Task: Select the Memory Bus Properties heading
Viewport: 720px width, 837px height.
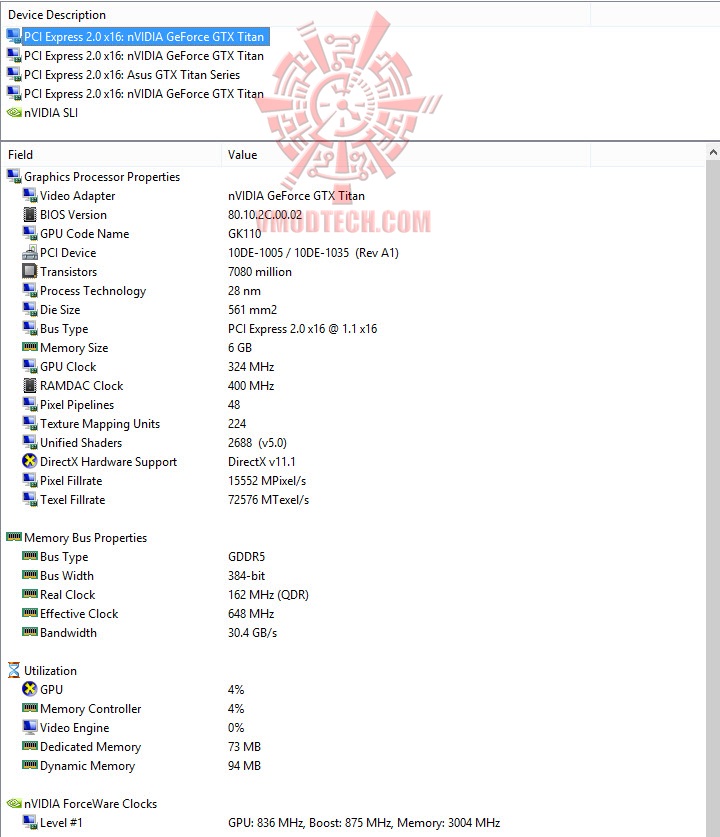Action: click(85, 538)
